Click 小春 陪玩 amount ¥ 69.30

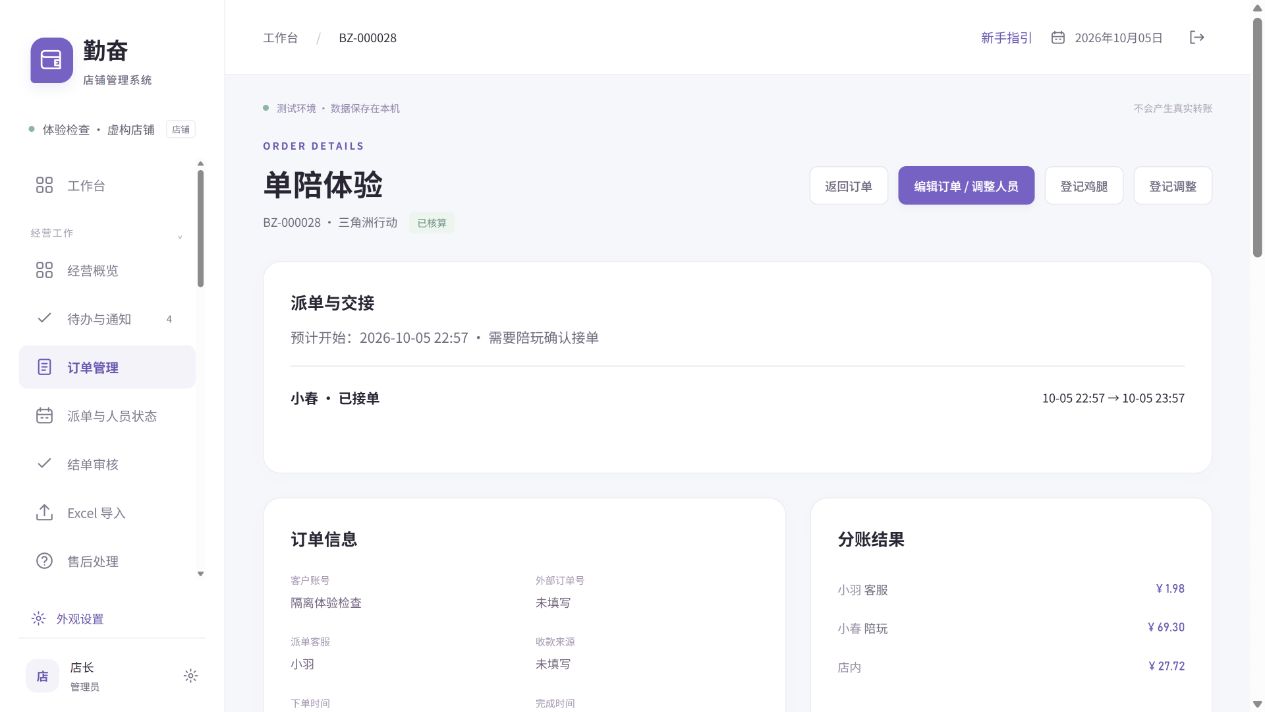click(x=1166, y=628)
